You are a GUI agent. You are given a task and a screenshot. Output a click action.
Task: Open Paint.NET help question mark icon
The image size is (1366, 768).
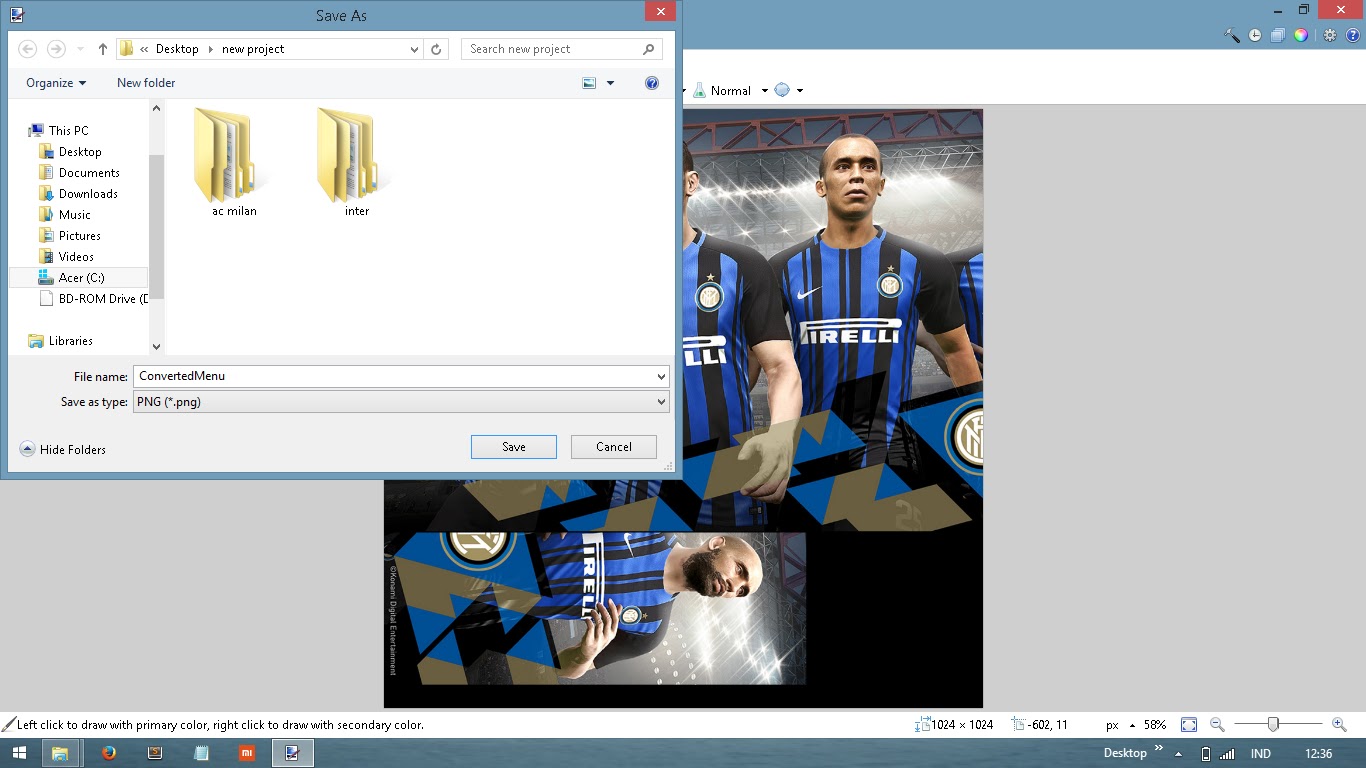pos(1352,35)
